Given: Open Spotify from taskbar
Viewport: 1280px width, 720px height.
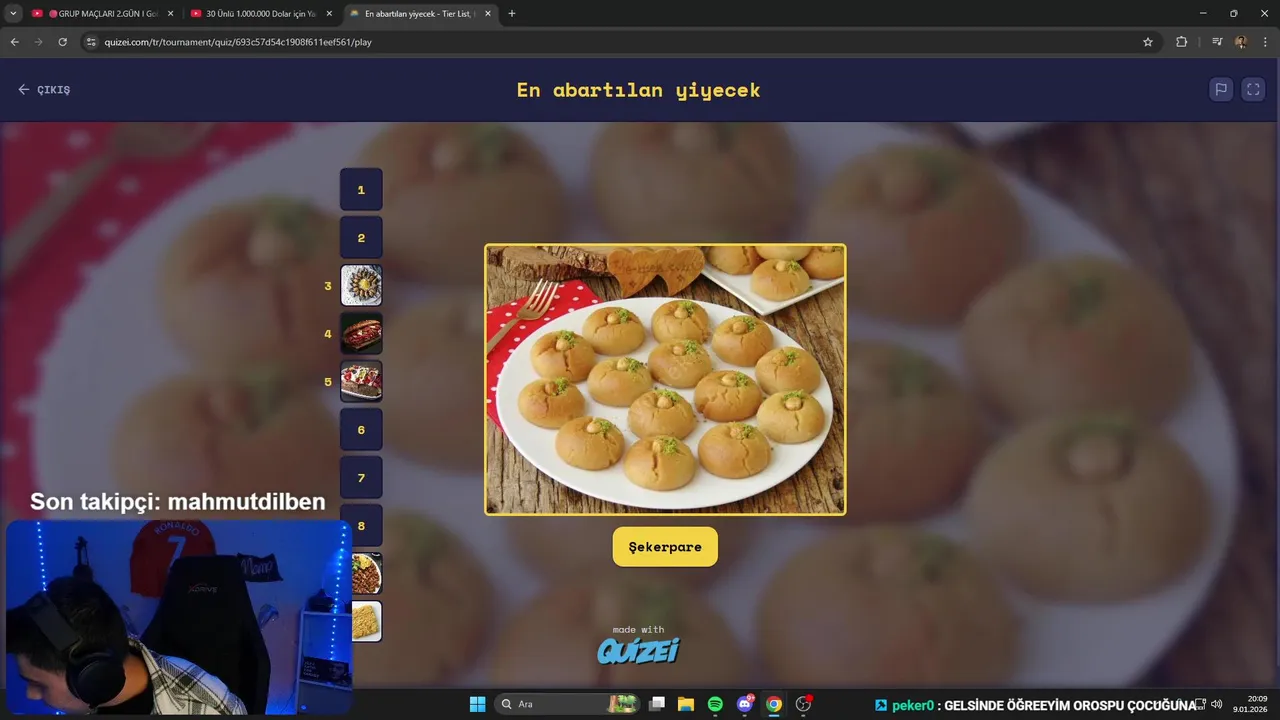Looking at the screenshot, I should [715, 704].
